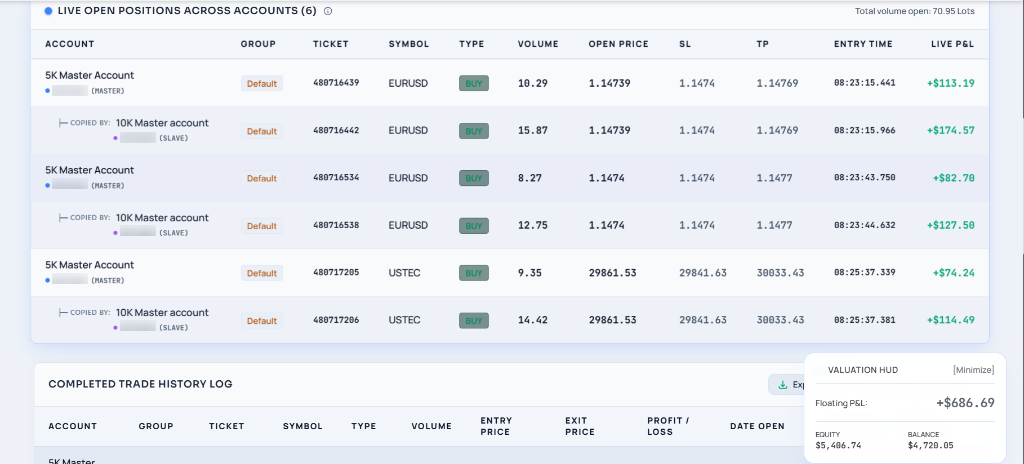Click the volume value 14.42
Image resolution: width=1024 pixels, height=464 pixels.
tap(533, 320)
